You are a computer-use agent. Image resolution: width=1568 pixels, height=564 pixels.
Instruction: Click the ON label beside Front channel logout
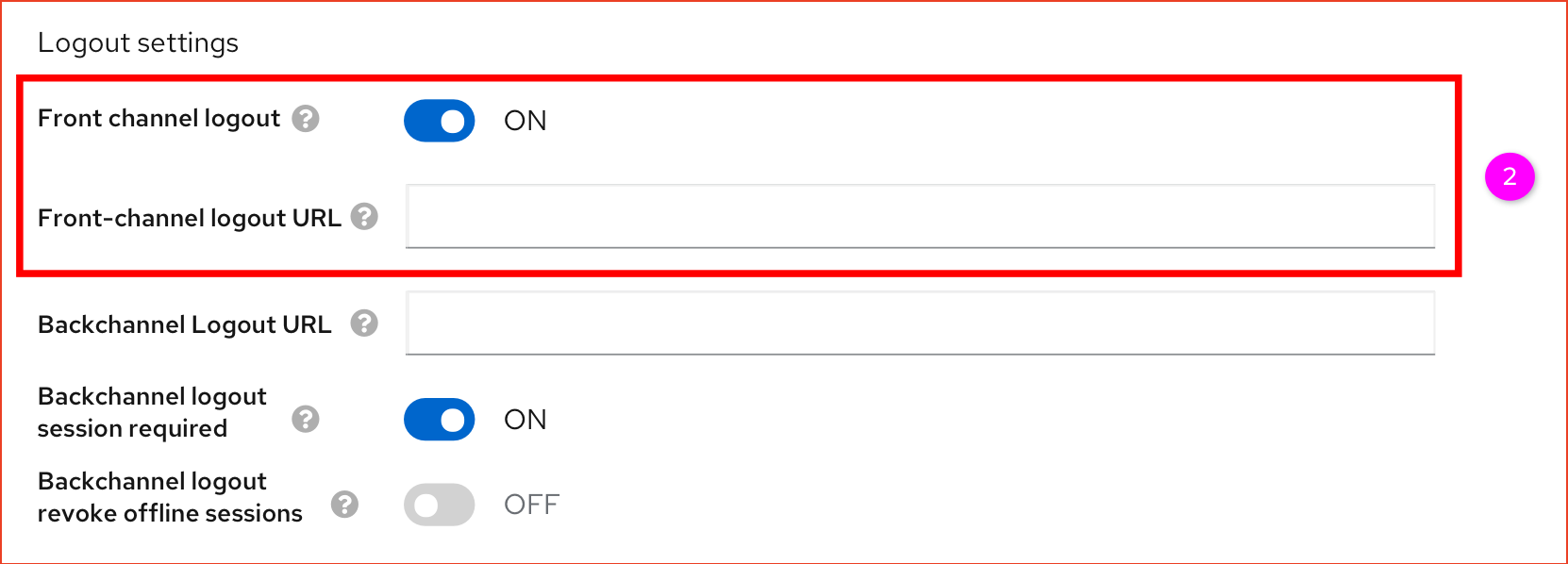click(525, 121)
